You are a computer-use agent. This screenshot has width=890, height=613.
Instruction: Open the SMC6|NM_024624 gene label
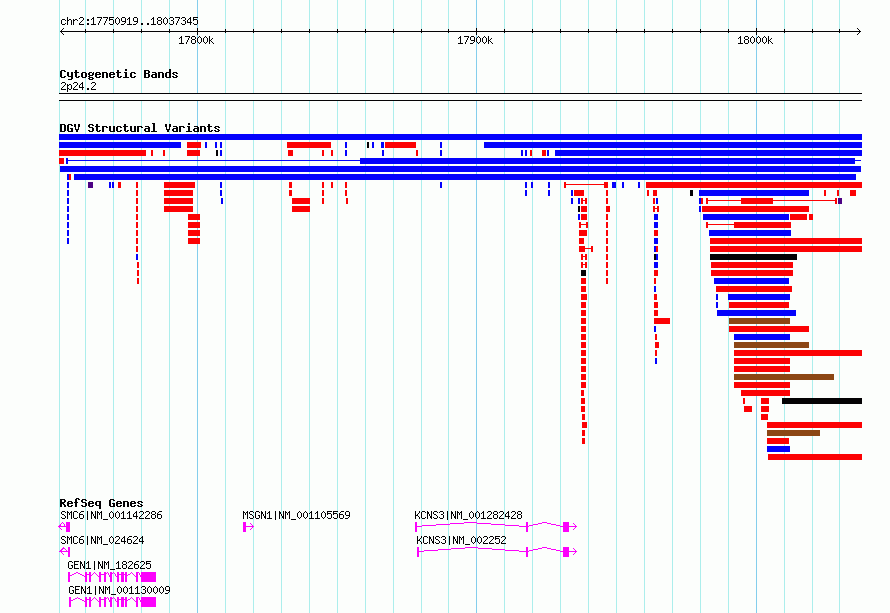coord(102,540)
